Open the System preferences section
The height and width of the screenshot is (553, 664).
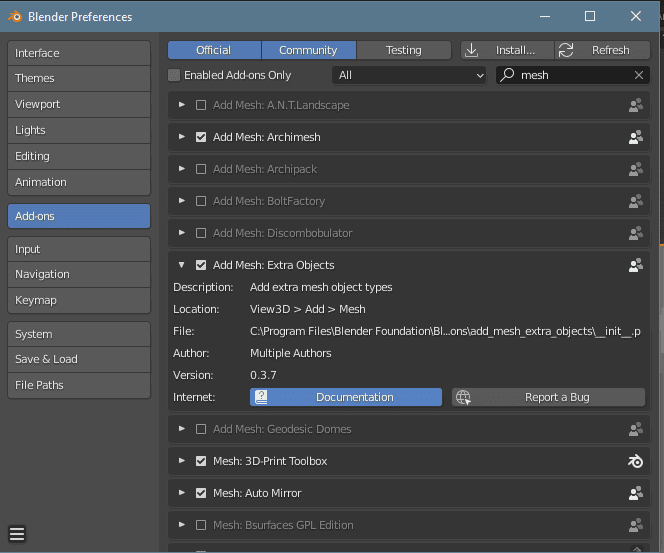pyautogui.click(x=79, y=335)
